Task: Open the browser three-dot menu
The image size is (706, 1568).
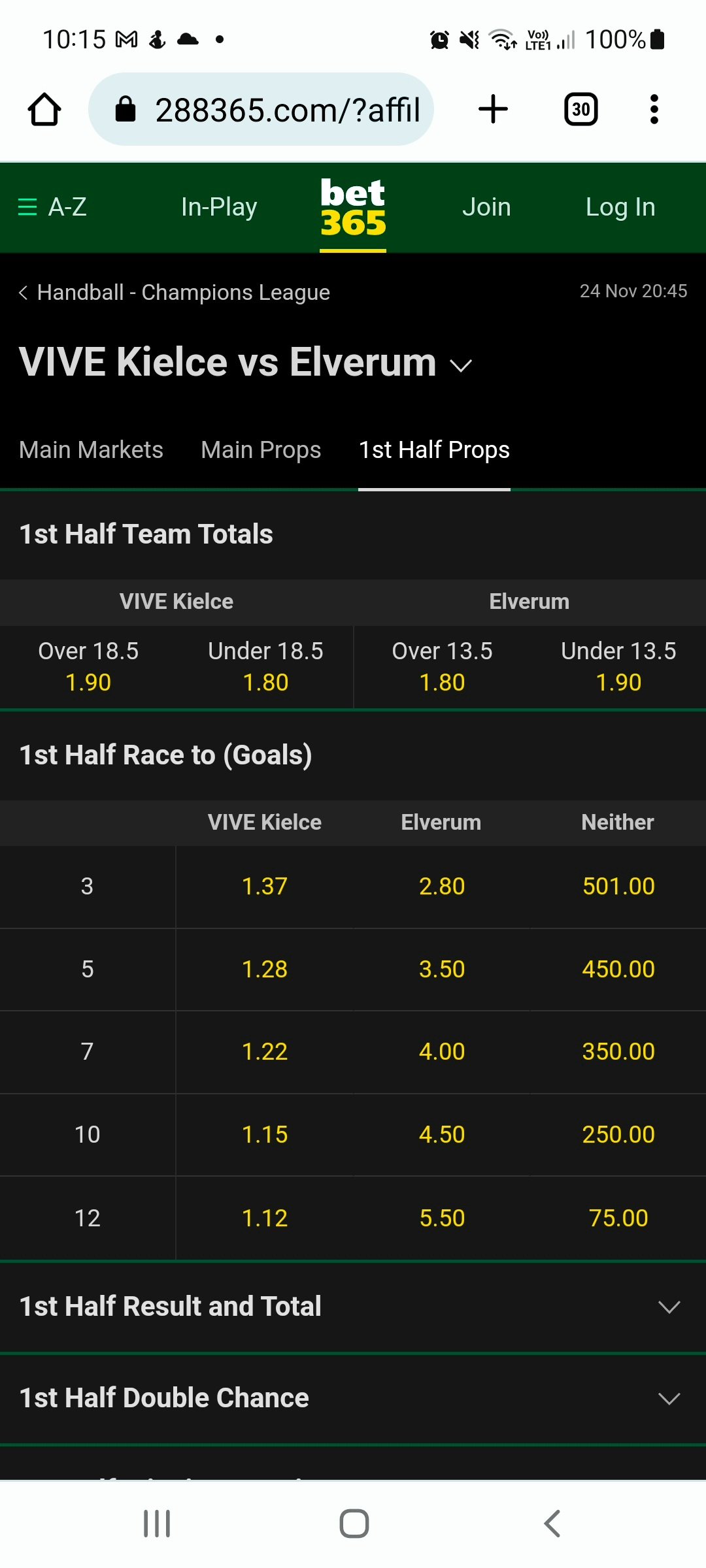Action: (654, 109)
